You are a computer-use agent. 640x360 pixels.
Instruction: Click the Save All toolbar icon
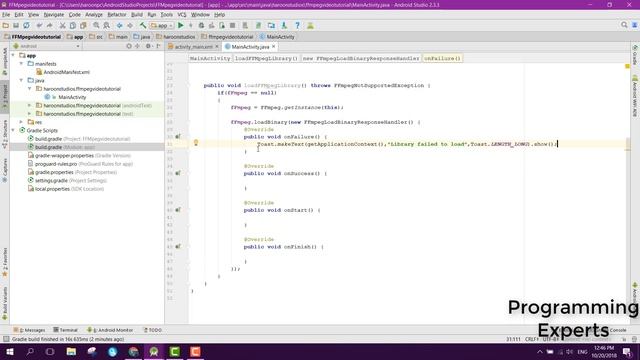(16, 25)
